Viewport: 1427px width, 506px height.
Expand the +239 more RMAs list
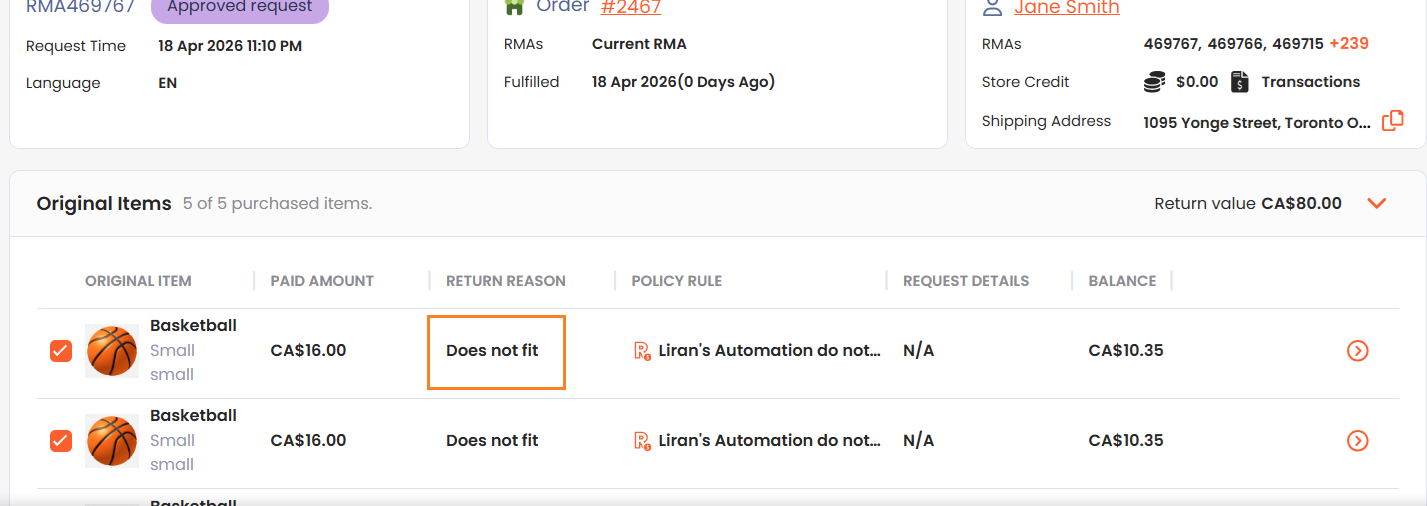click(1348, 44)
